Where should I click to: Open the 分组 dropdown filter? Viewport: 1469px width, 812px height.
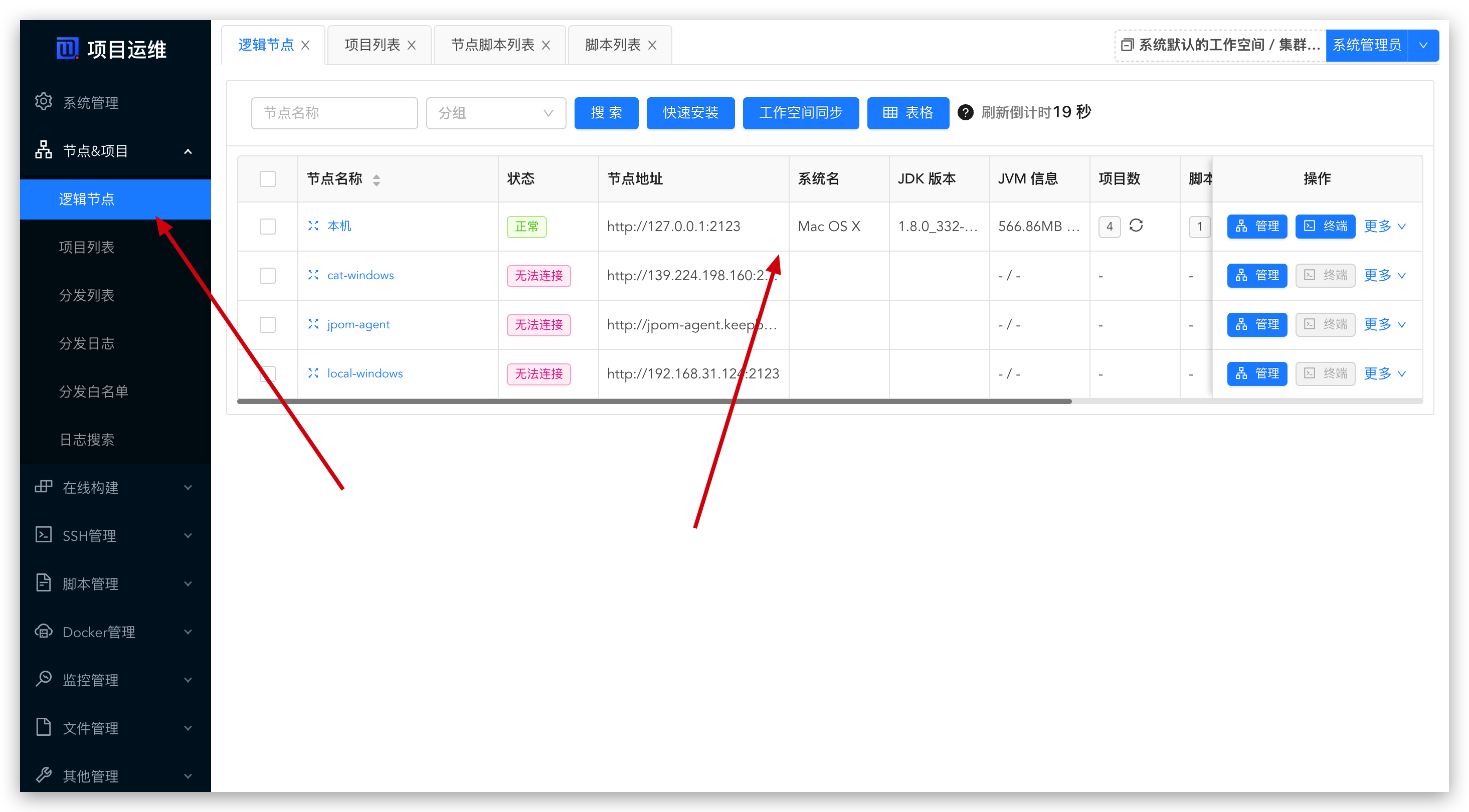[x=495, y=113]
